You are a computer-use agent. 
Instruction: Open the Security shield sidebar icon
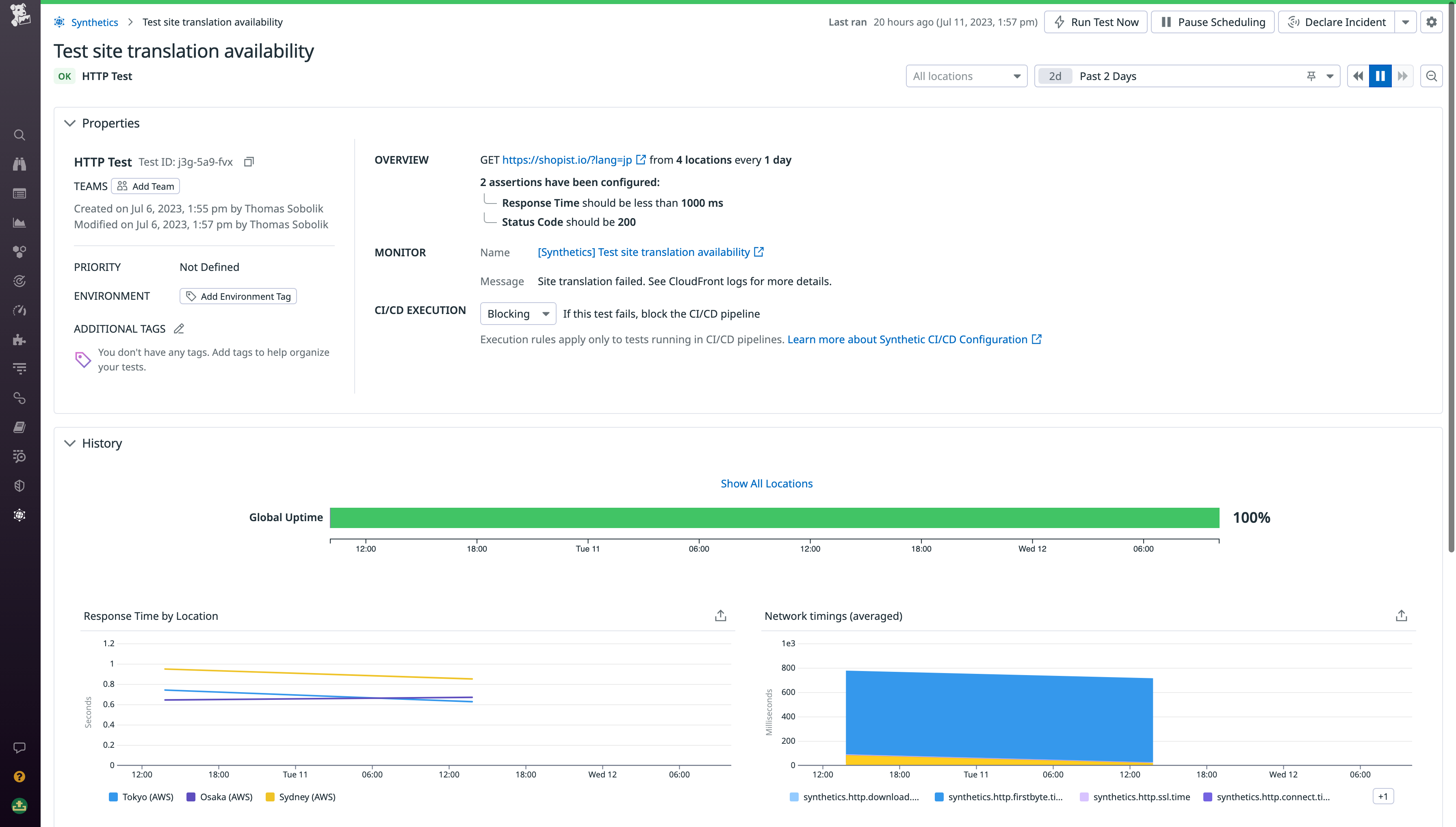[19, 485]
